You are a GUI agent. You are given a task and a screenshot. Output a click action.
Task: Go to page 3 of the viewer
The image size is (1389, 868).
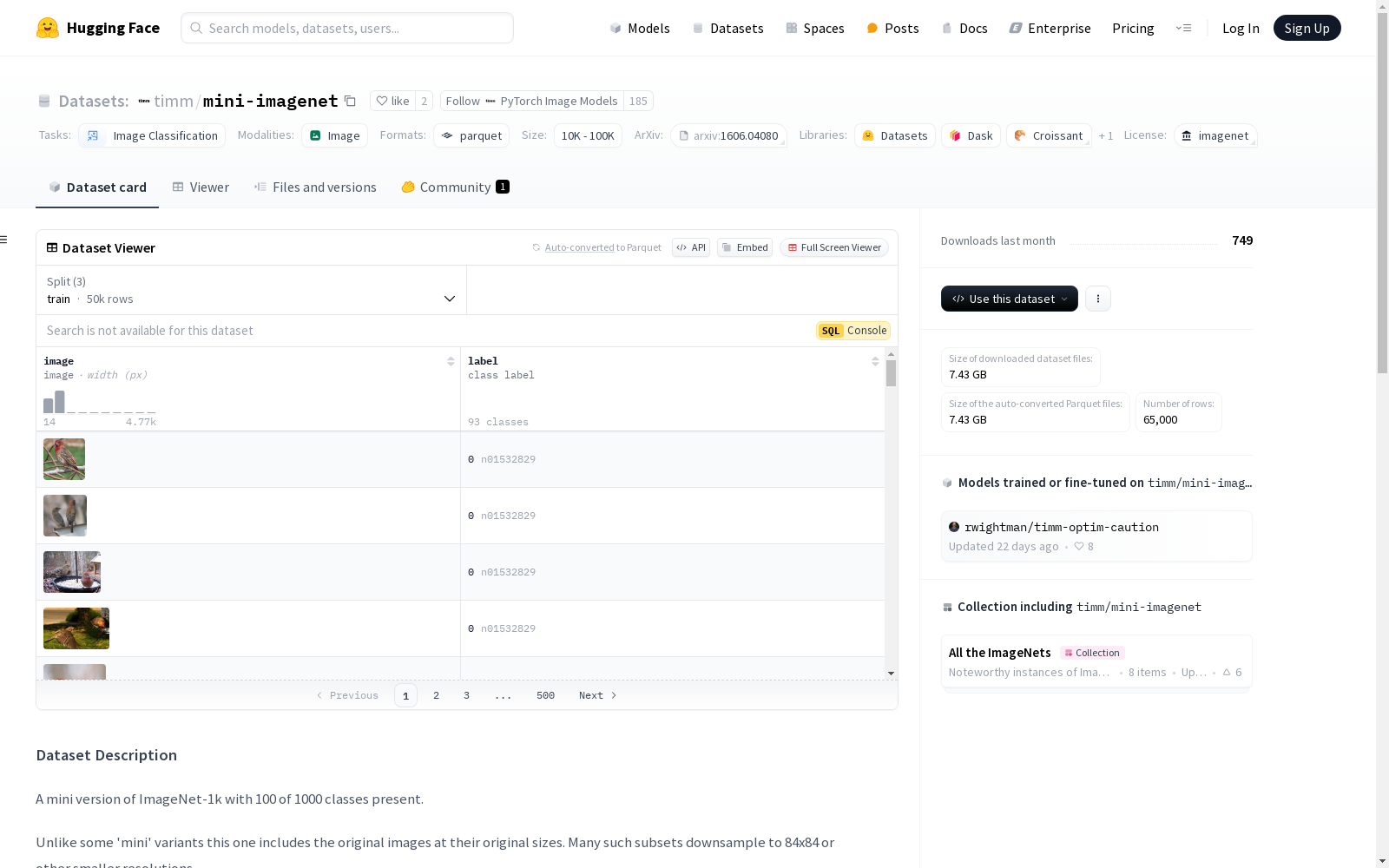tap(466, 695)
